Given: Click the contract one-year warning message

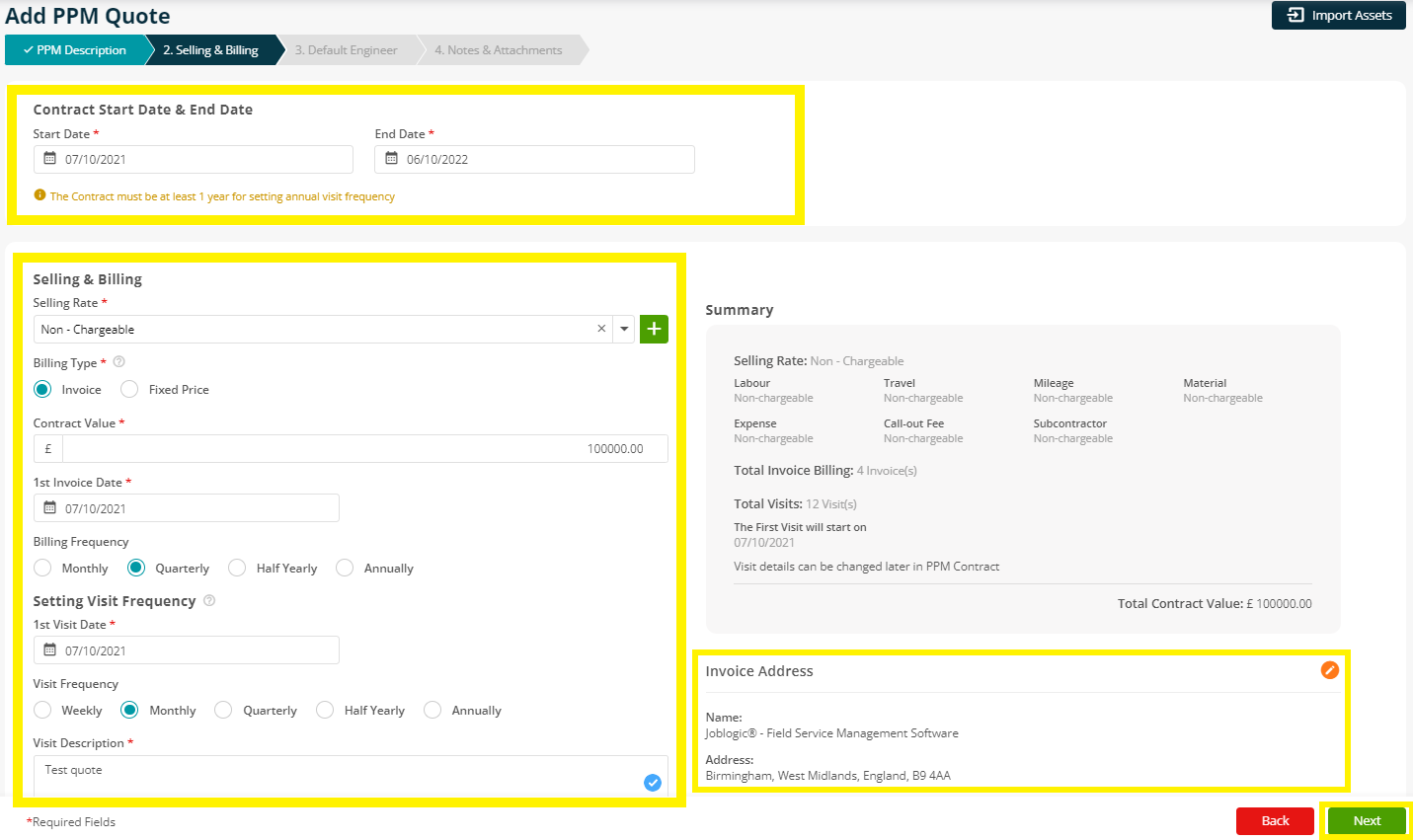Looking at the screenshot, I should click(222, 196).
